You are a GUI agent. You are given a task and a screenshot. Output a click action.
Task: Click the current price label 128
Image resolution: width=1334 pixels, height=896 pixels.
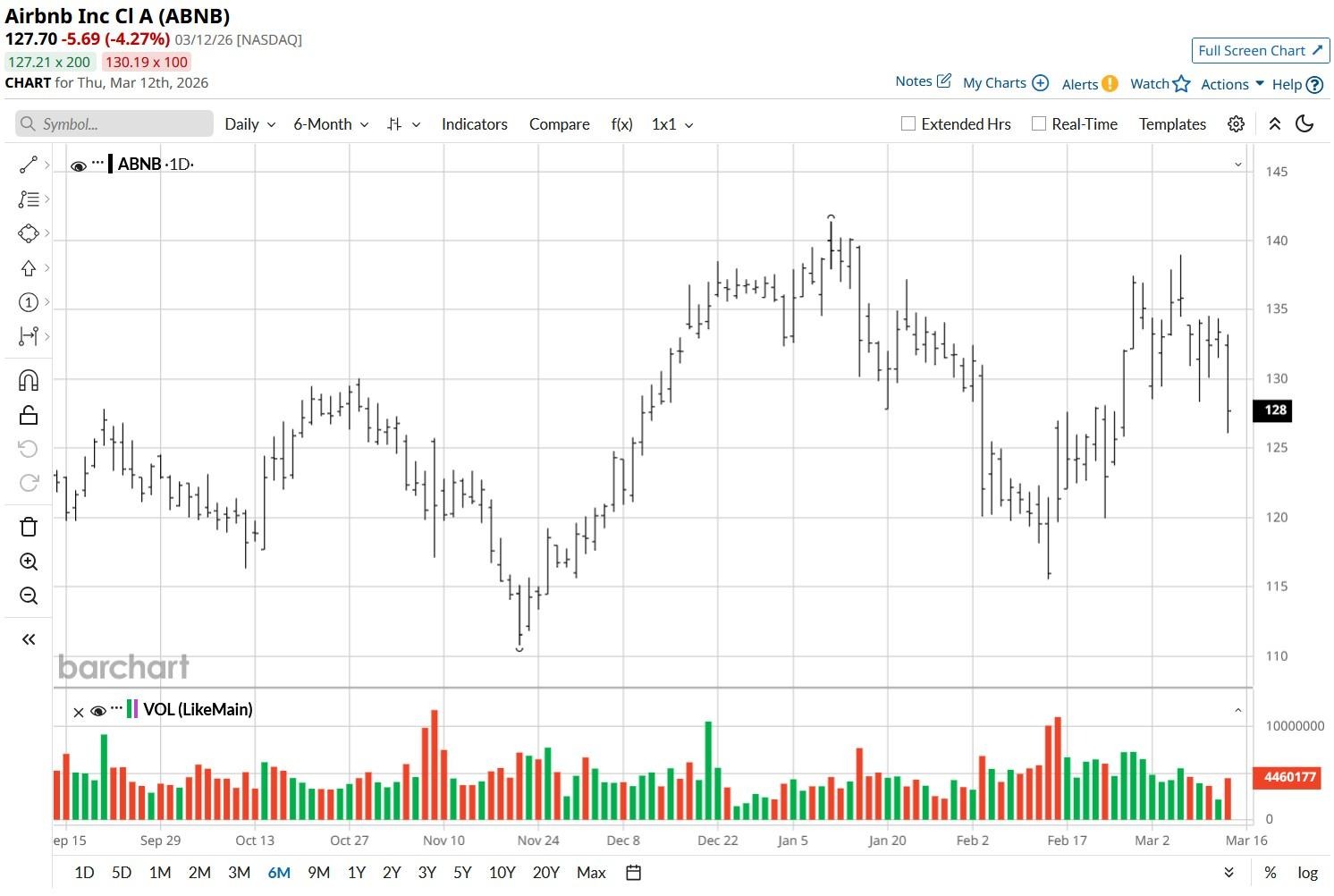click(1274, 410)
